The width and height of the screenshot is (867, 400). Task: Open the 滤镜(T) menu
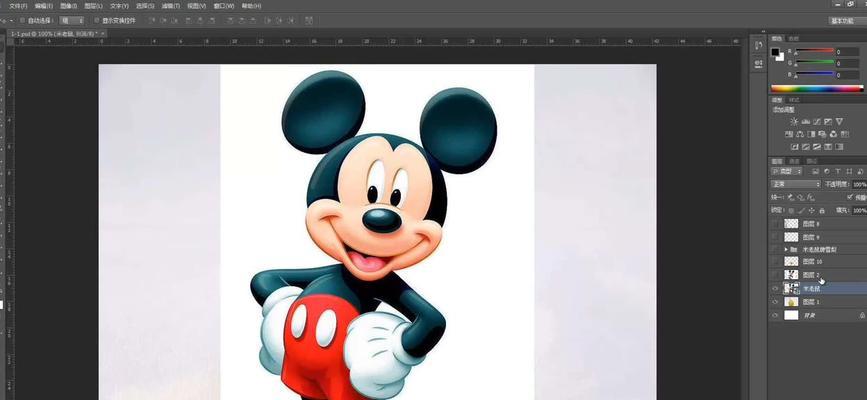[171, 6]
